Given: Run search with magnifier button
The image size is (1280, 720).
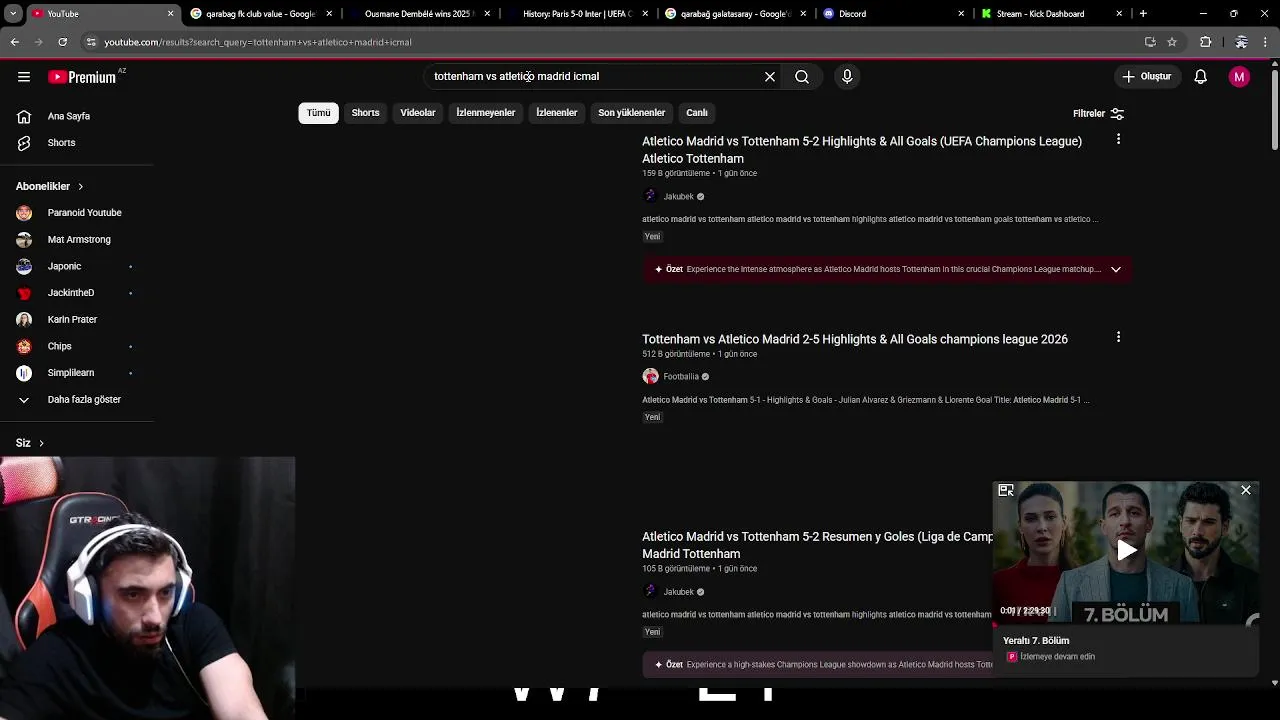Looking at the screenshot, I should (x=802, y=76).
